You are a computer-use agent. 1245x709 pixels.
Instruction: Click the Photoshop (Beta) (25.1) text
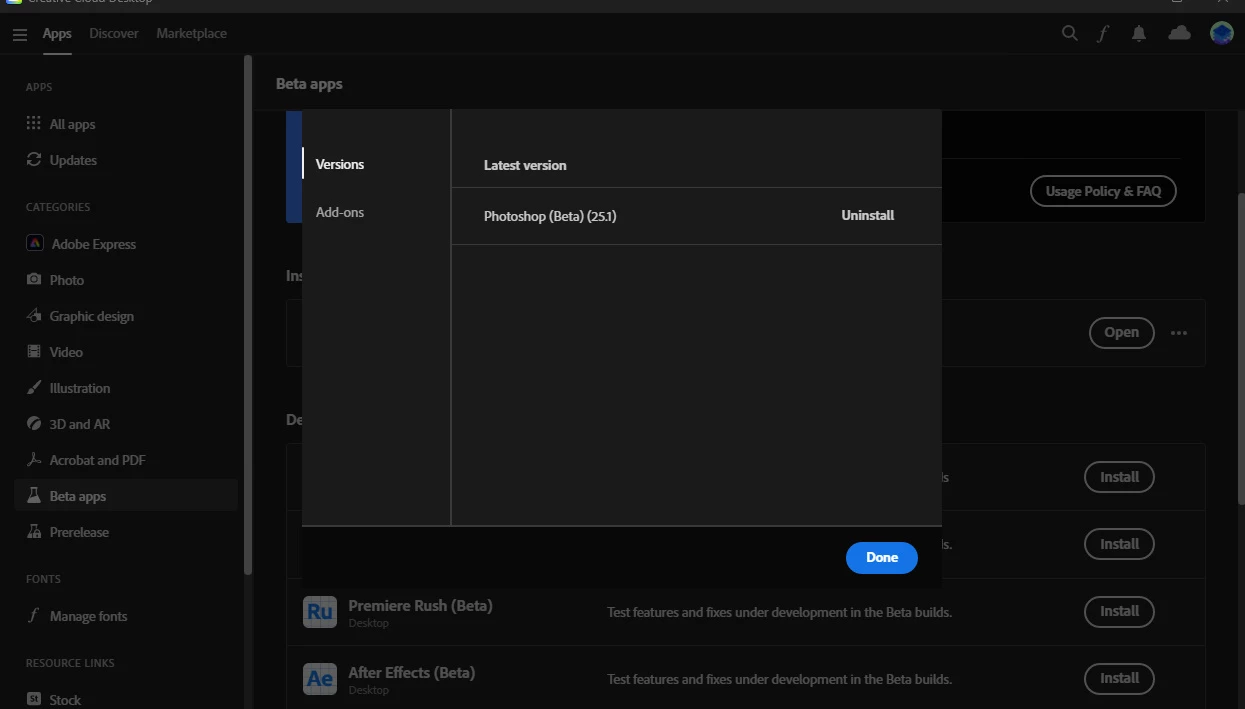pos(550,215)
